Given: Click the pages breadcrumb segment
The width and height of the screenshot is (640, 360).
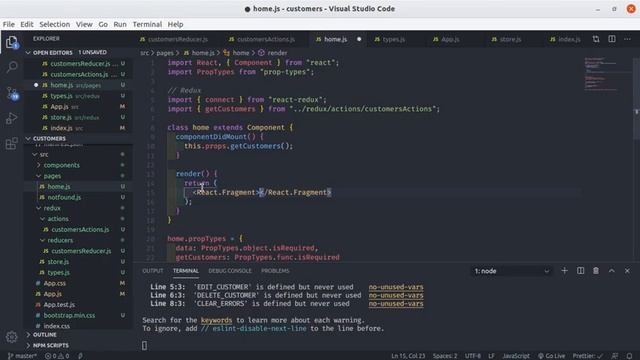Looking at the screenshot, I should pos(165,53).
